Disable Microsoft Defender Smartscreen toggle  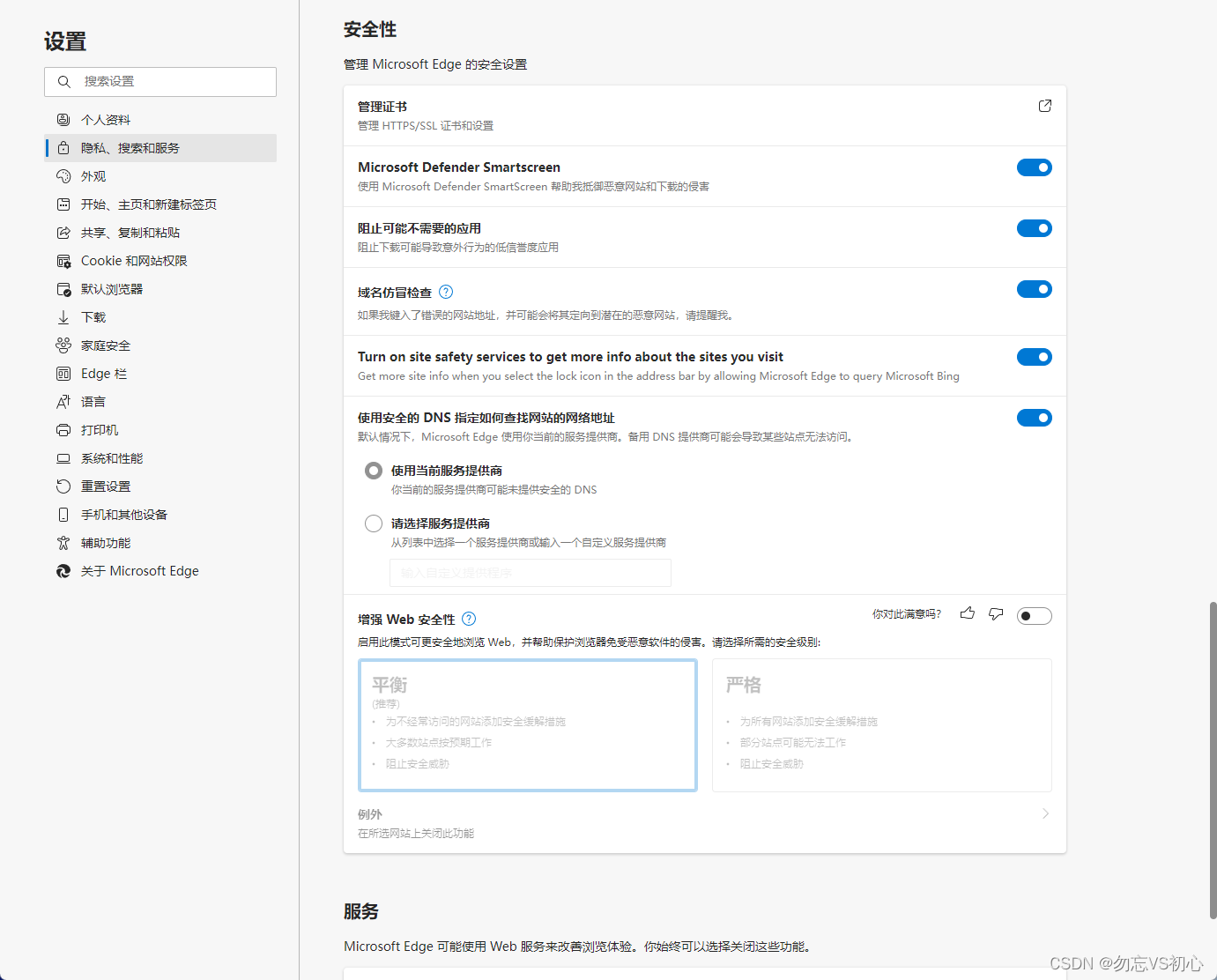click(x=1034, y=167)
